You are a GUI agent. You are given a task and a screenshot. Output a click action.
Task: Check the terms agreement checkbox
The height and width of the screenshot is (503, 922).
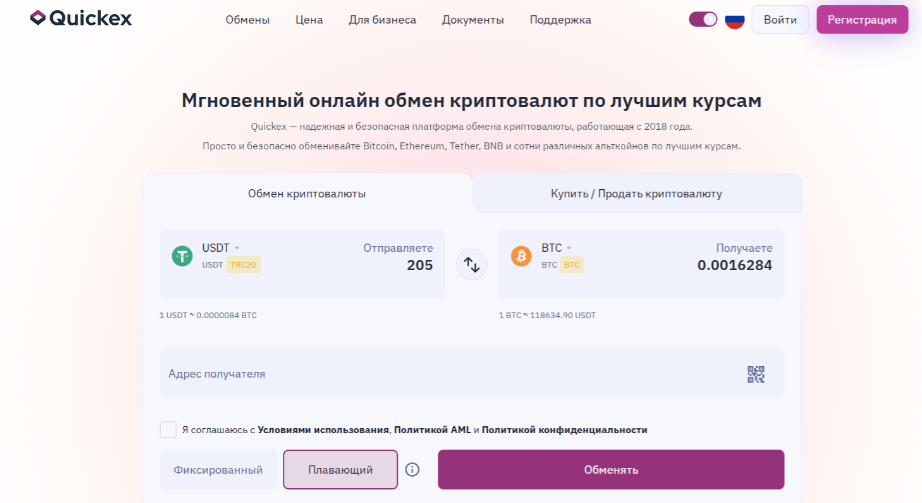[x=168, y=429]
